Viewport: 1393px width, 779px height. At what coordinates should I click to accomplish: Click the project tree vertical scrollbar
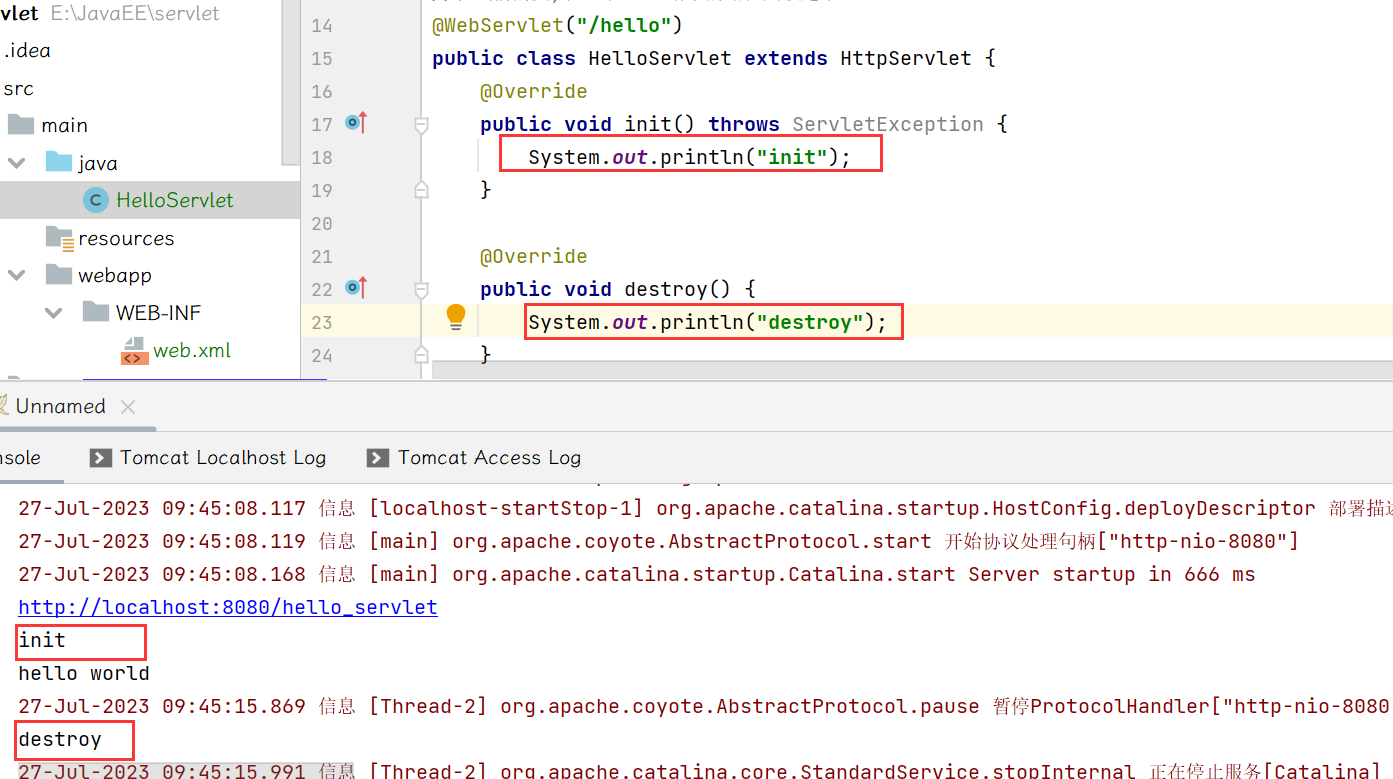[290, 82]
